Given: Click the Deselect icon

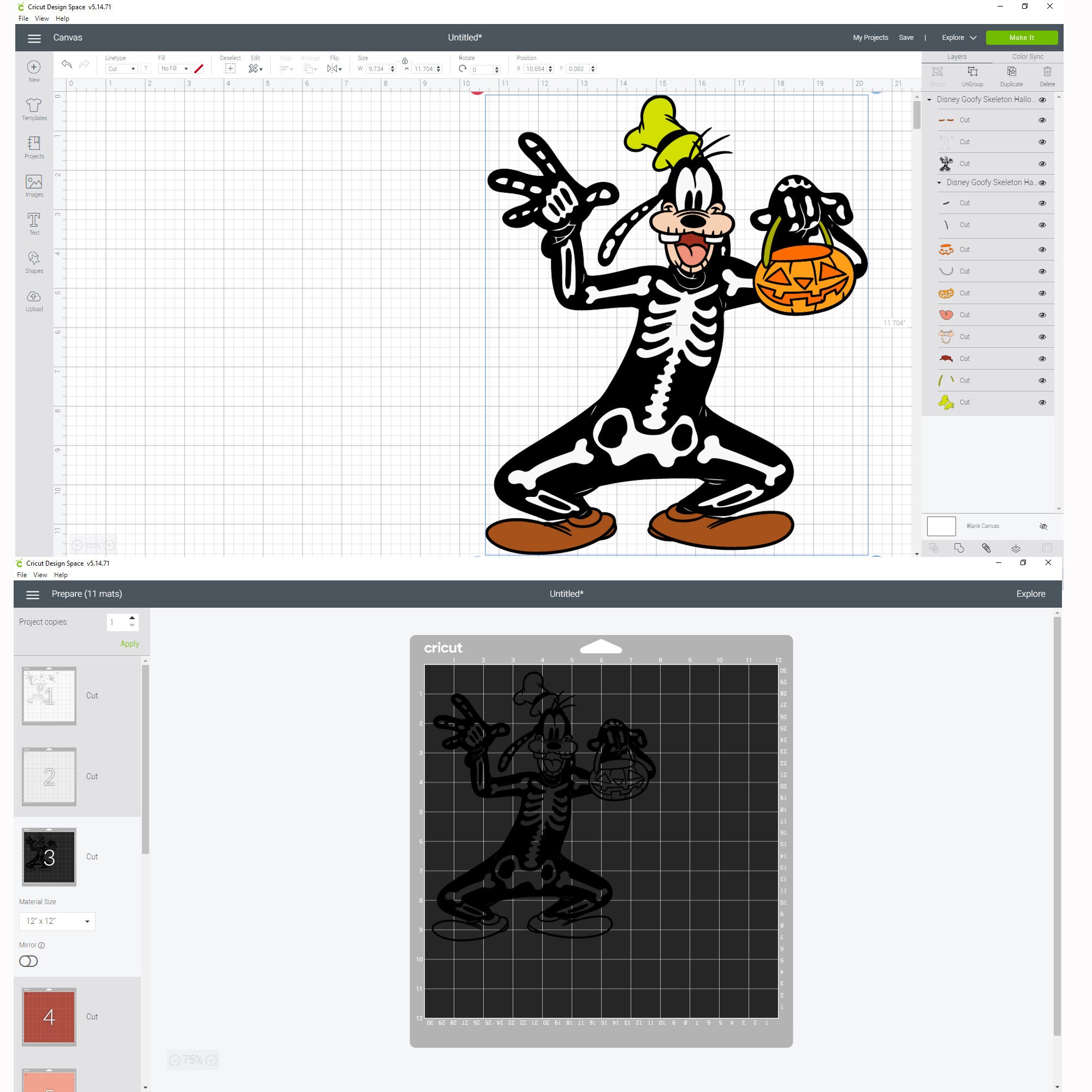Looking at the screenshot, I should 230,68.
